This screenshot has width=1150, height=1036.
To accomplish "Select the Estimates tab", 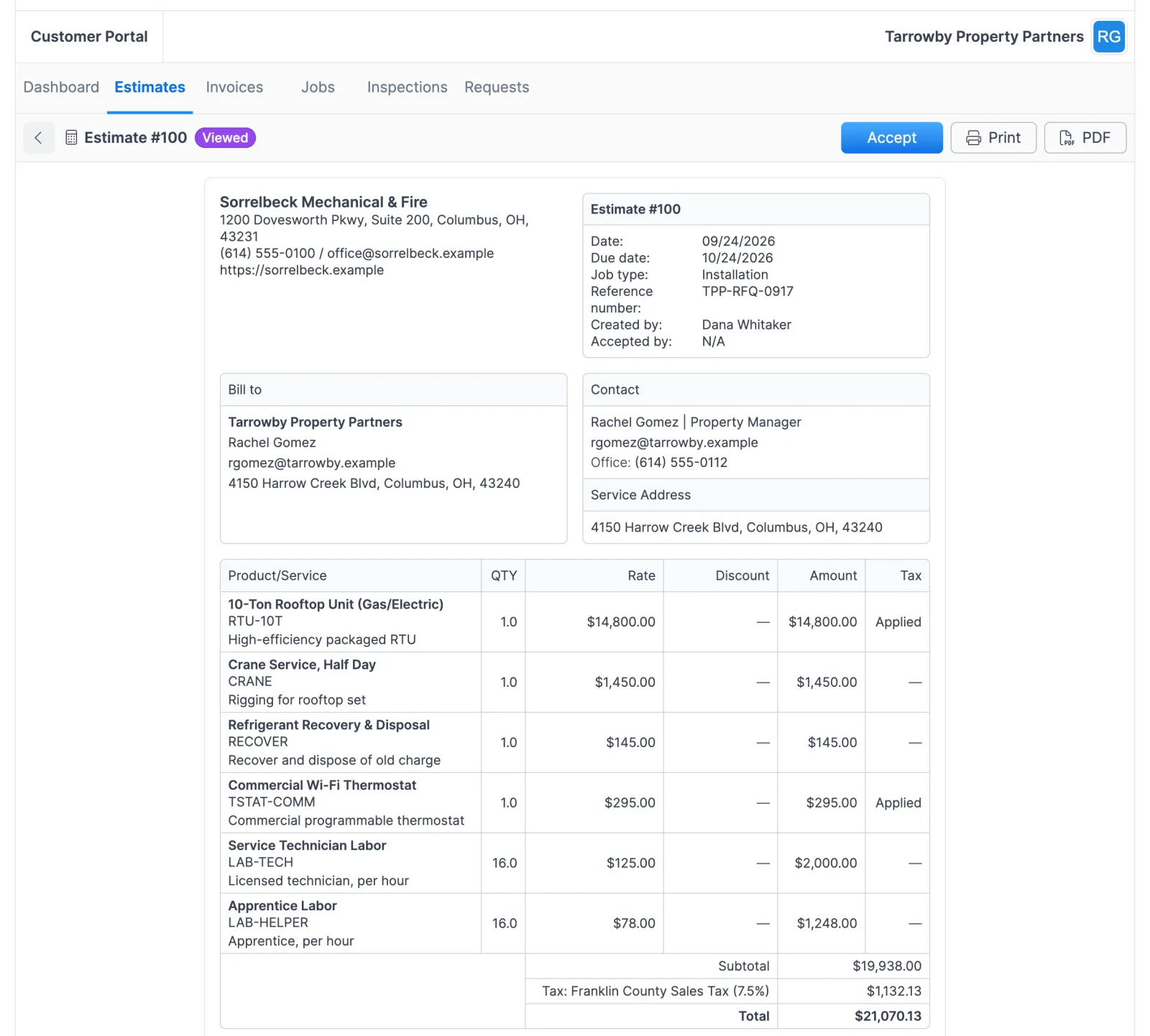I will coord(149,87).
